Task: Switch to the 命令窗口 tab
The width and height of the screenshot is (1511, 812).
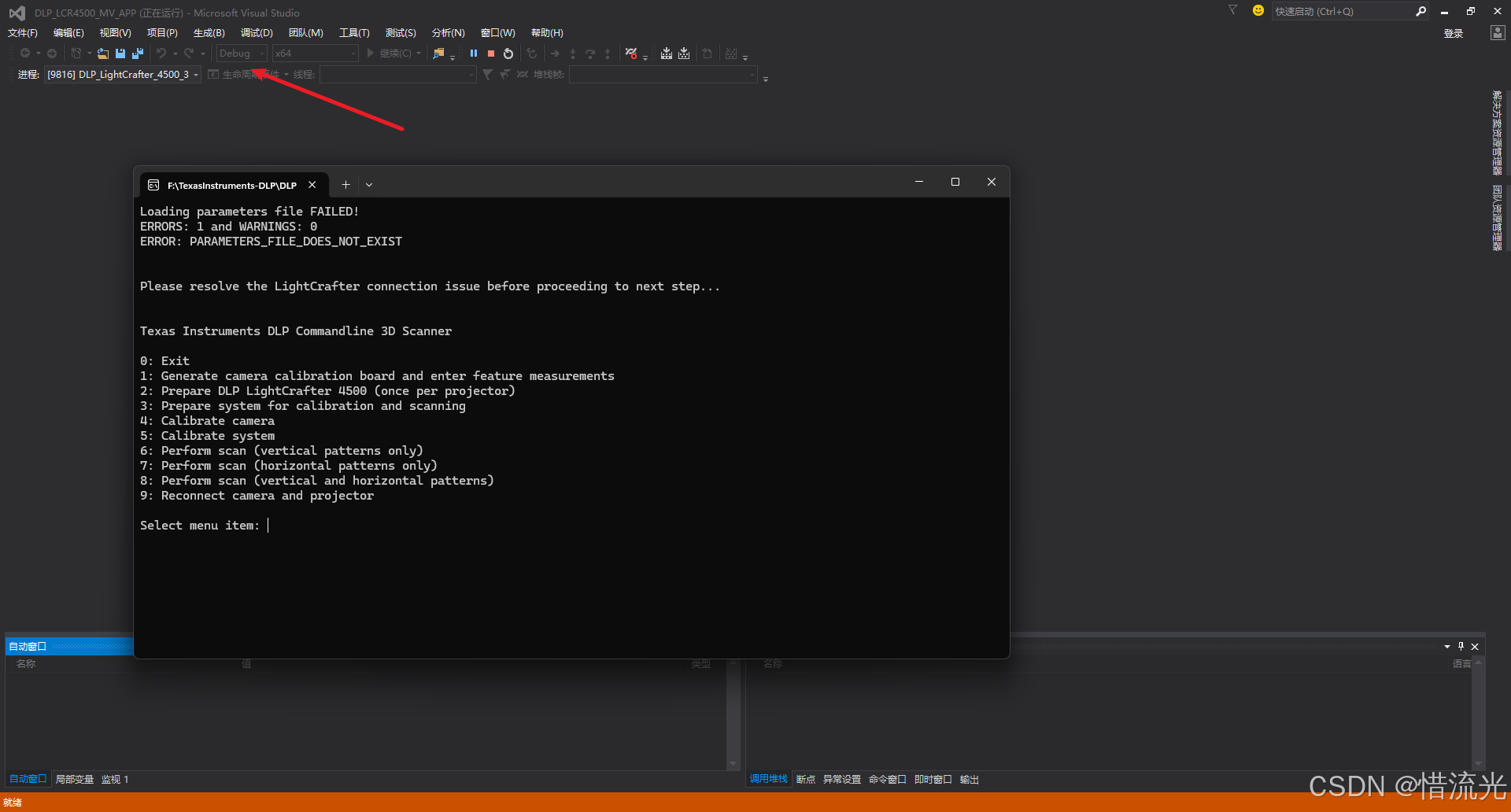Action: [x=888, y=779]
